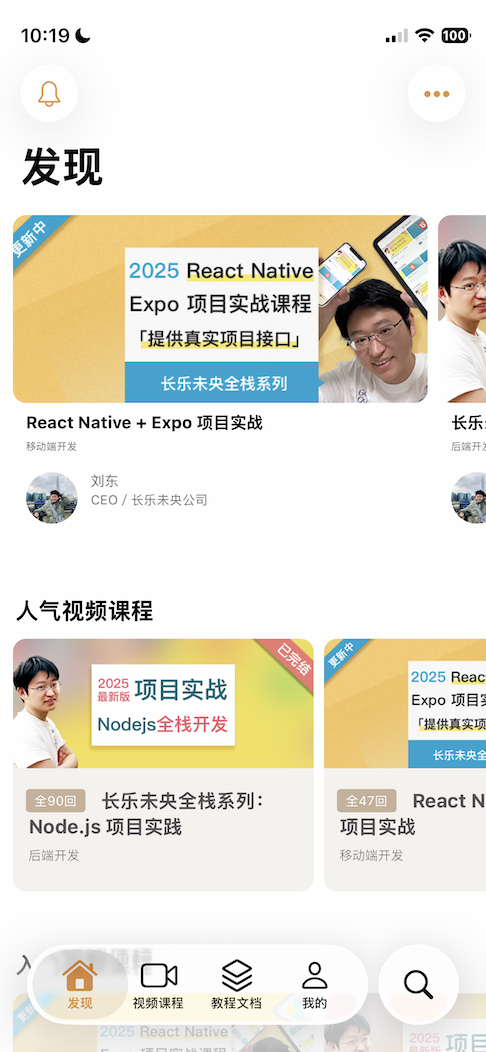This screenshot has height=1052, width=486.
Task: Tap the 人气视频课程 section heading
Action: pyautogui.click(x=85, y=611)
